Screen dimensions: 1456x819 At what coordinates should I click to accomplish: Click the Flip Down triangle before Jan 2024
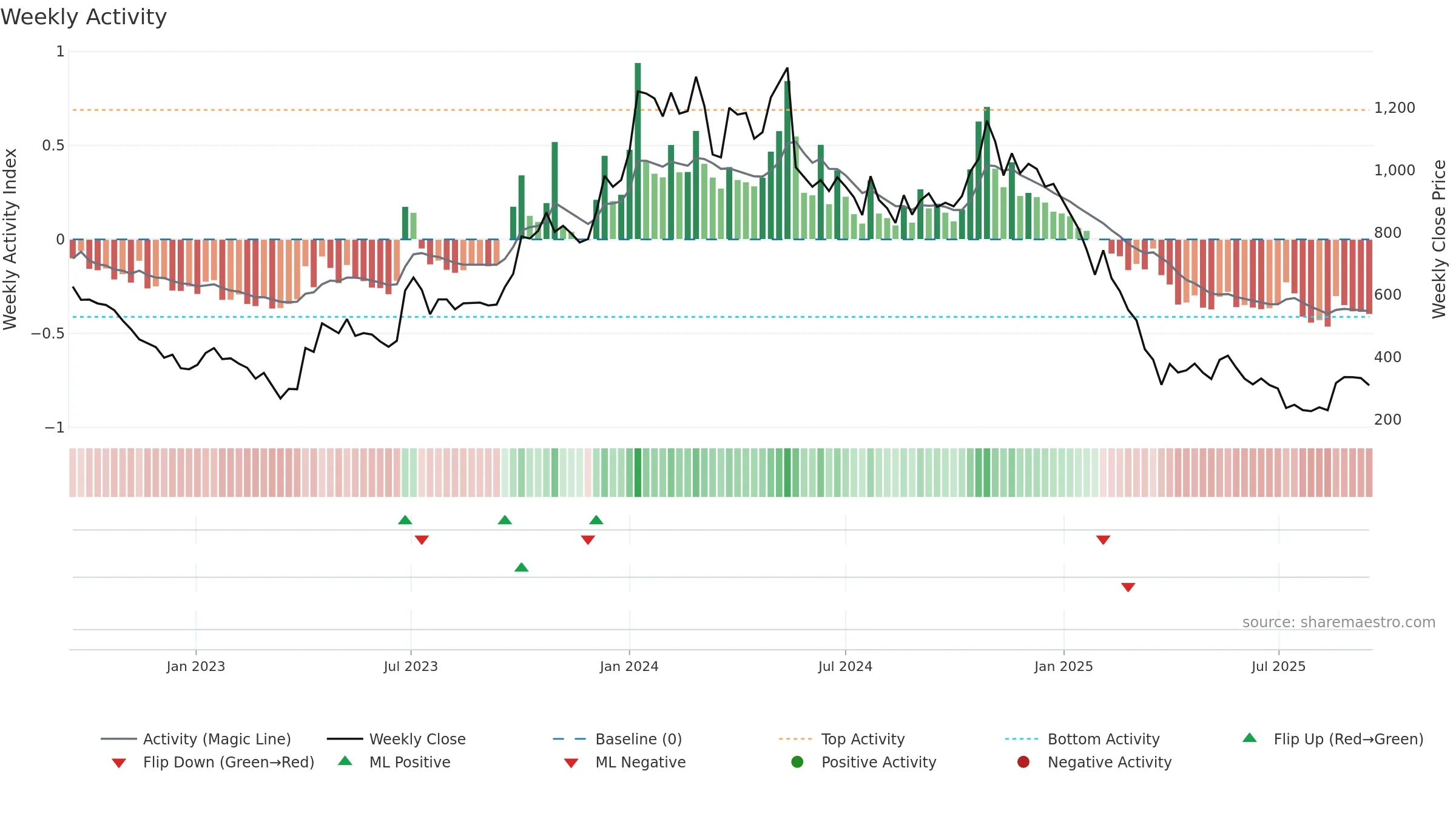[x=588, y=540]
